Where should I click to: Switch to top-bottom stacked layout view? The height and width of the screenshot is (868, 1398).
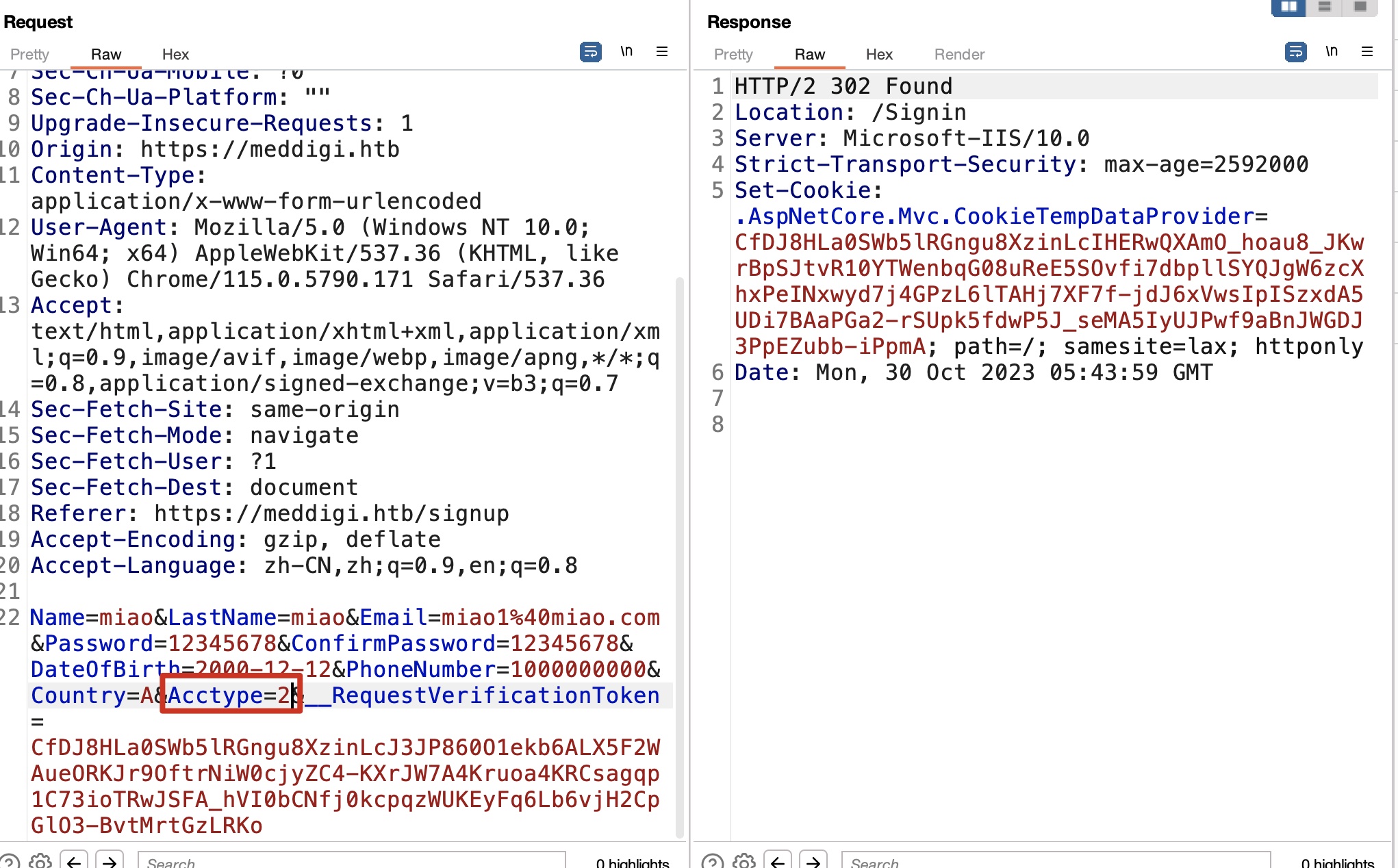tap(1325, 7)
